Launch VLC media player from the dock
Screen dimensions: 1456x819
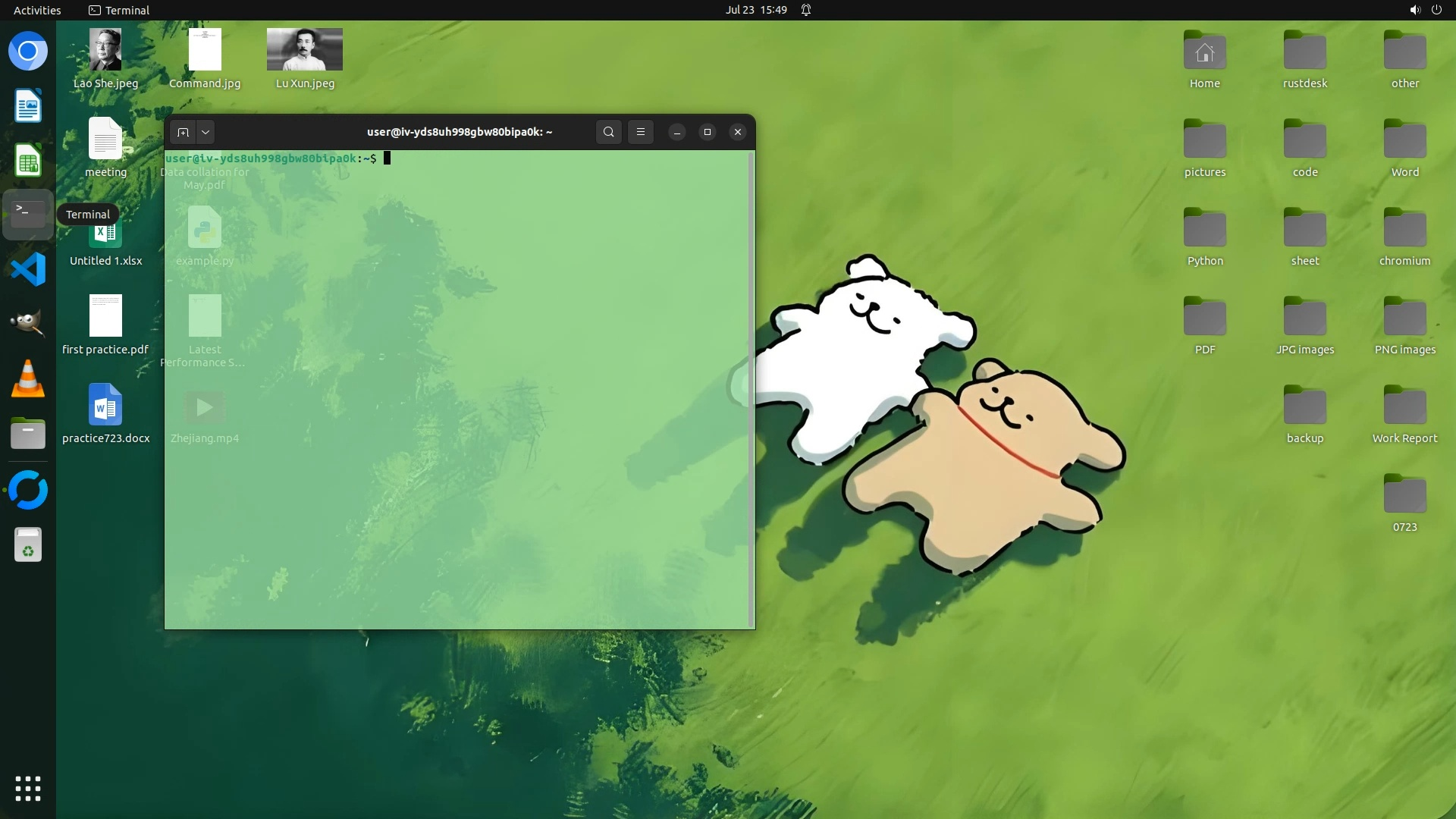tap(28, 379)
